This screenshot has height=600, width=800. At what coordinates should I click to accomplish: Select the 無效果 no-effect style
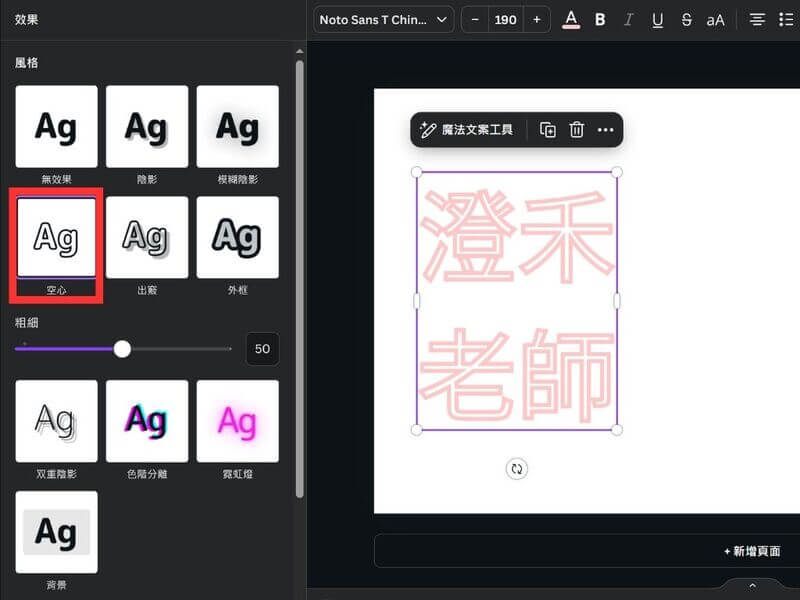[x=56, y=127]
